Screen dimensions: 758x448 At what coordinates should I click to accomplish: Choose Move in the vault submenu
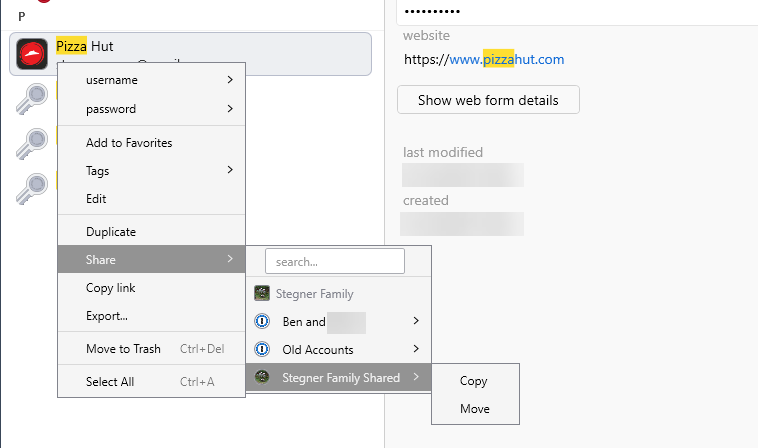click(475, 409)
